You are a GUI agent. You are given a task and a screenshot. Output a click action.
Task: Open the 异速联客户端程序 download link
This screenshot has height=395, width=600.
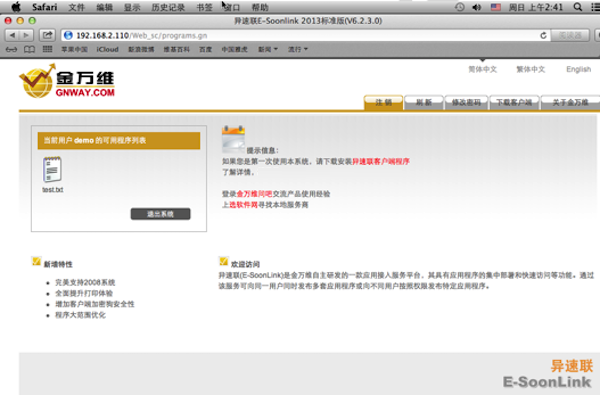(x=381, y=162)
